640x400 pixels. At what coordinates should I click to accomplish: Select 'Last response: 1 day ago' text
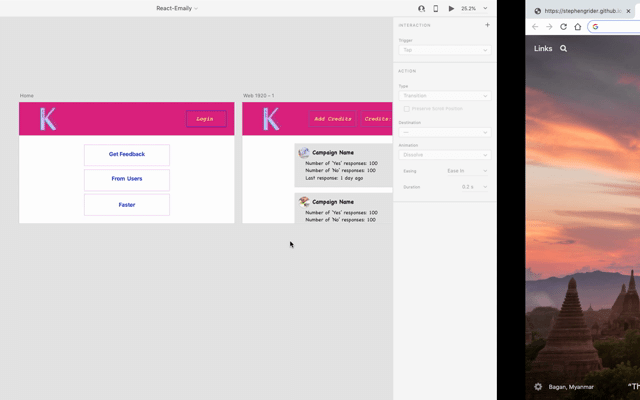(x=334, y=178)
